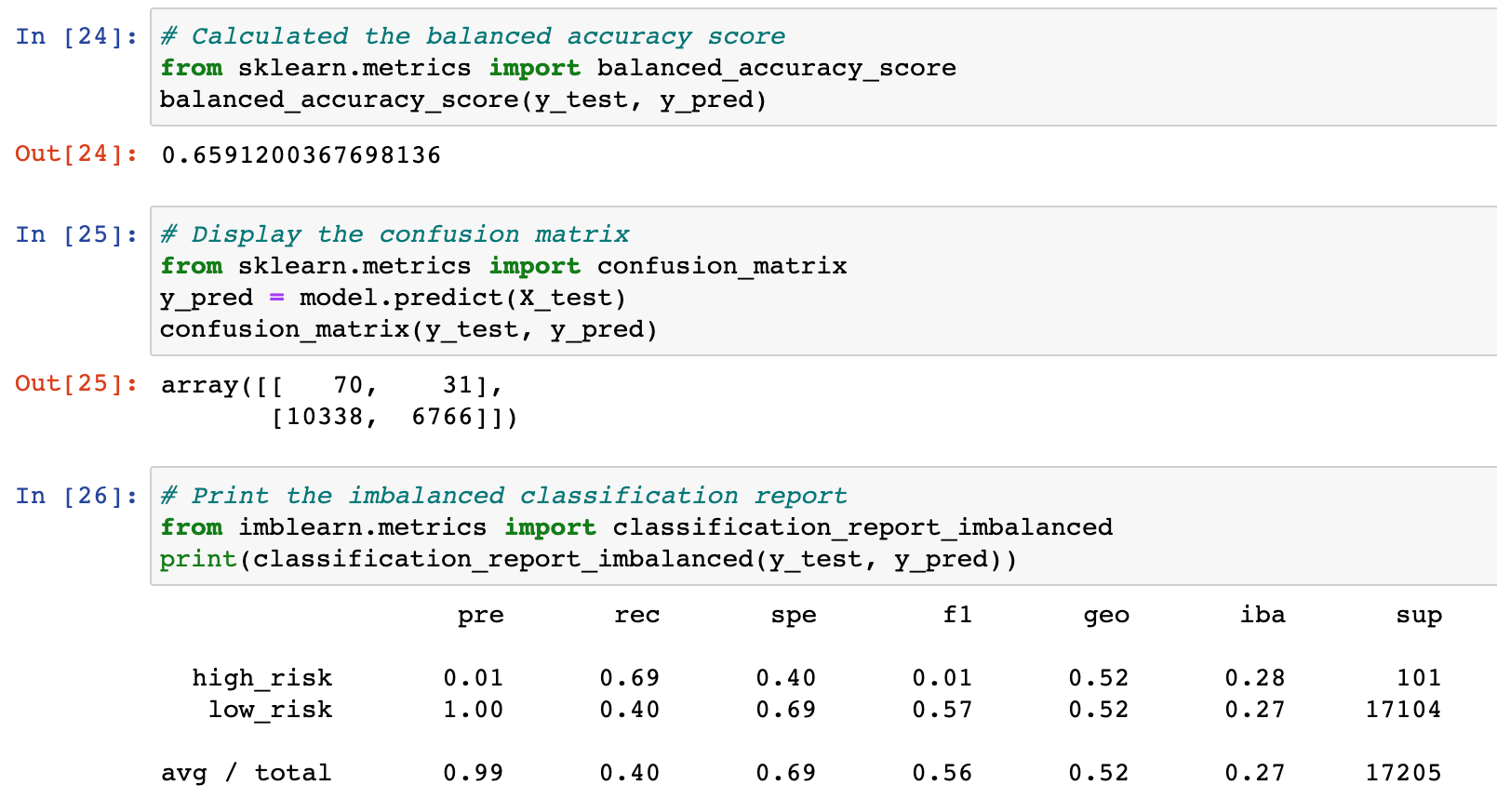Select the output value 0.6591200367698136

coord(301,154)
